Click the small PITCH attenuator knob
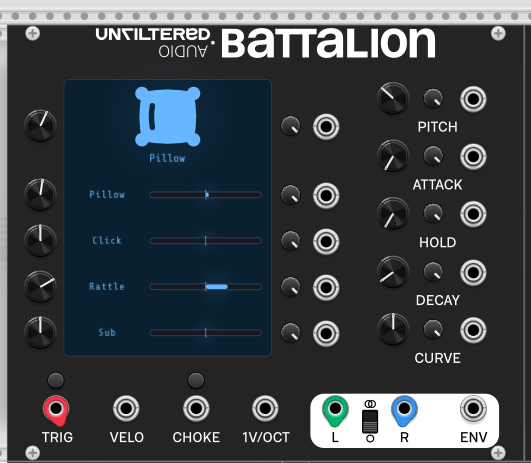 tap(433, 98)
